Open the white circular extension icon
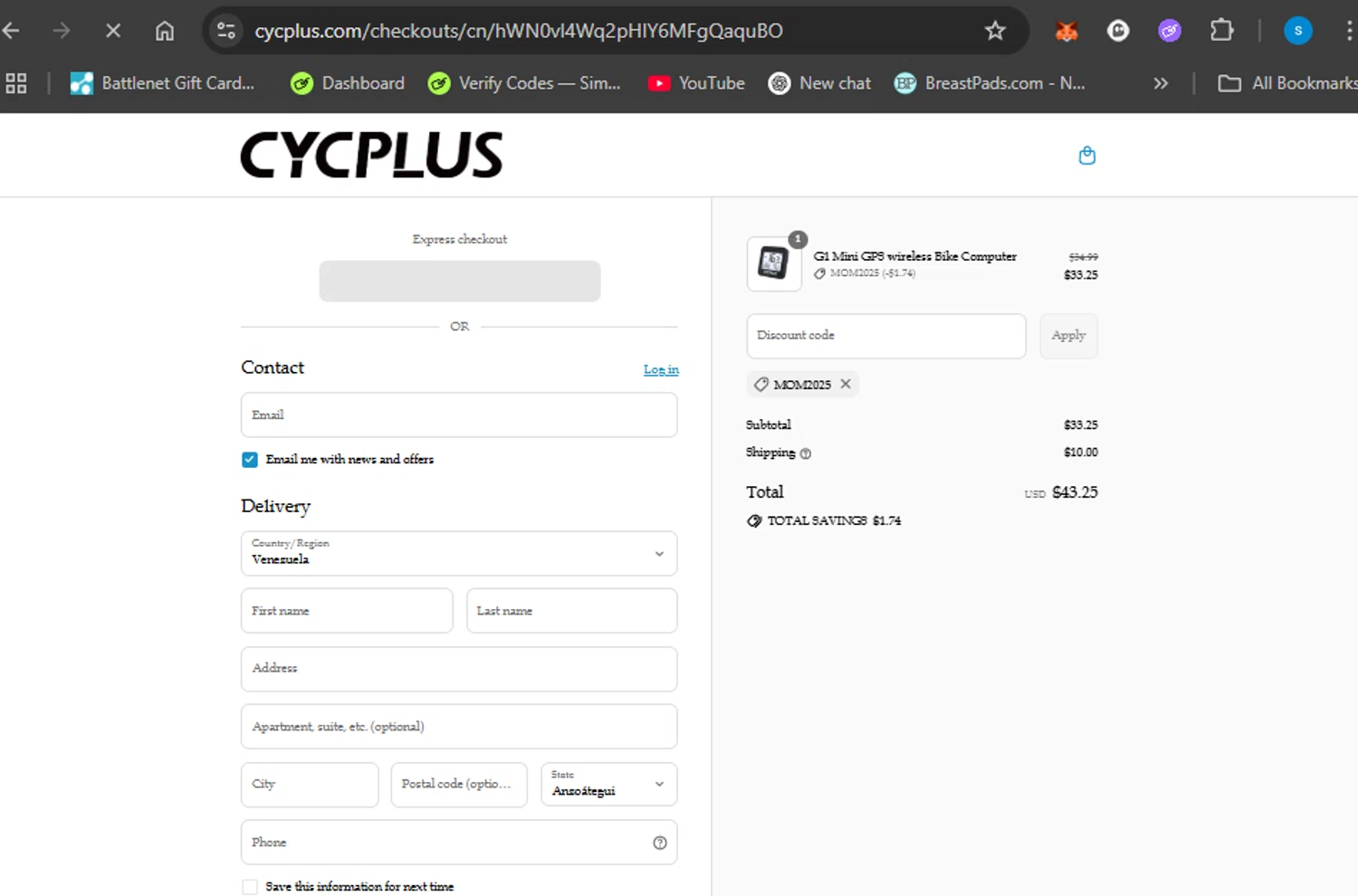Screen dimensions: 1358x896 1118,31
